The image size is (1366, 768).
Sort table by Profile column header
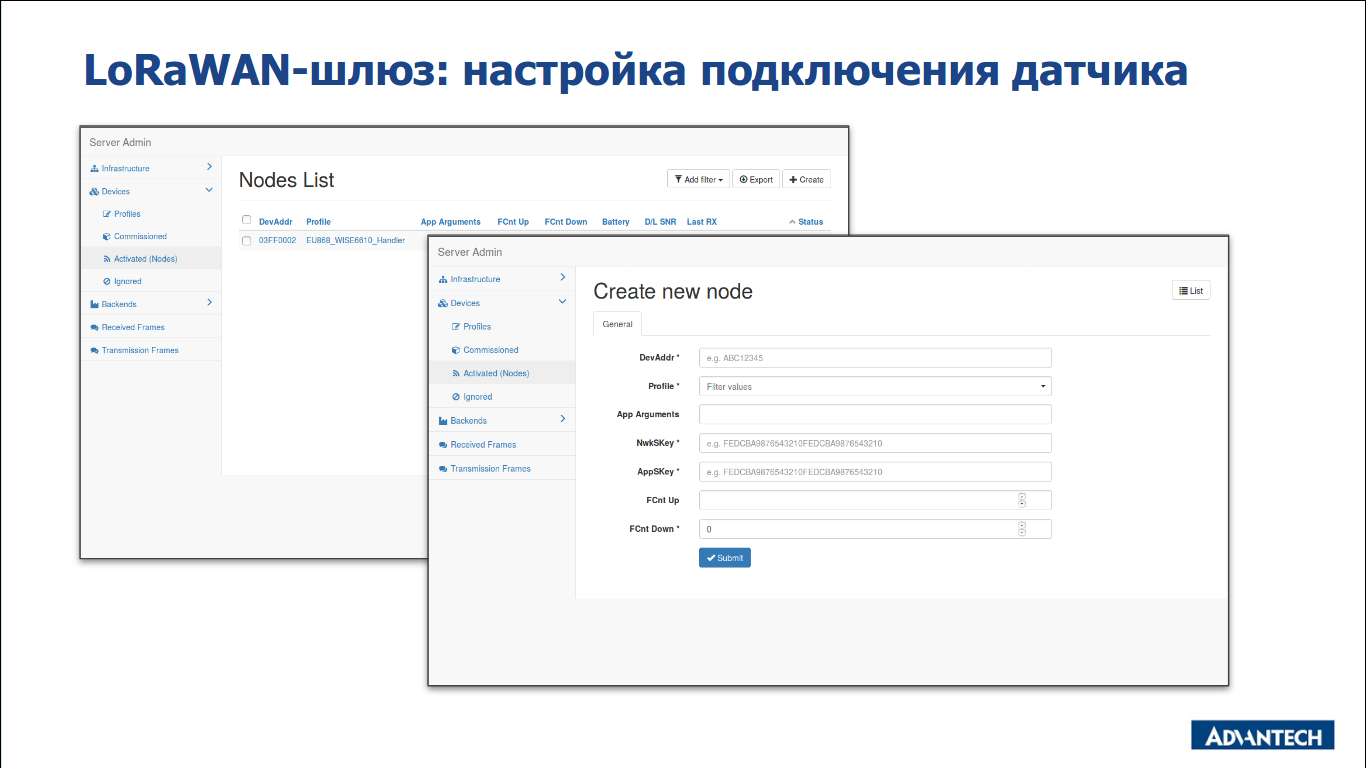(318, 222)
